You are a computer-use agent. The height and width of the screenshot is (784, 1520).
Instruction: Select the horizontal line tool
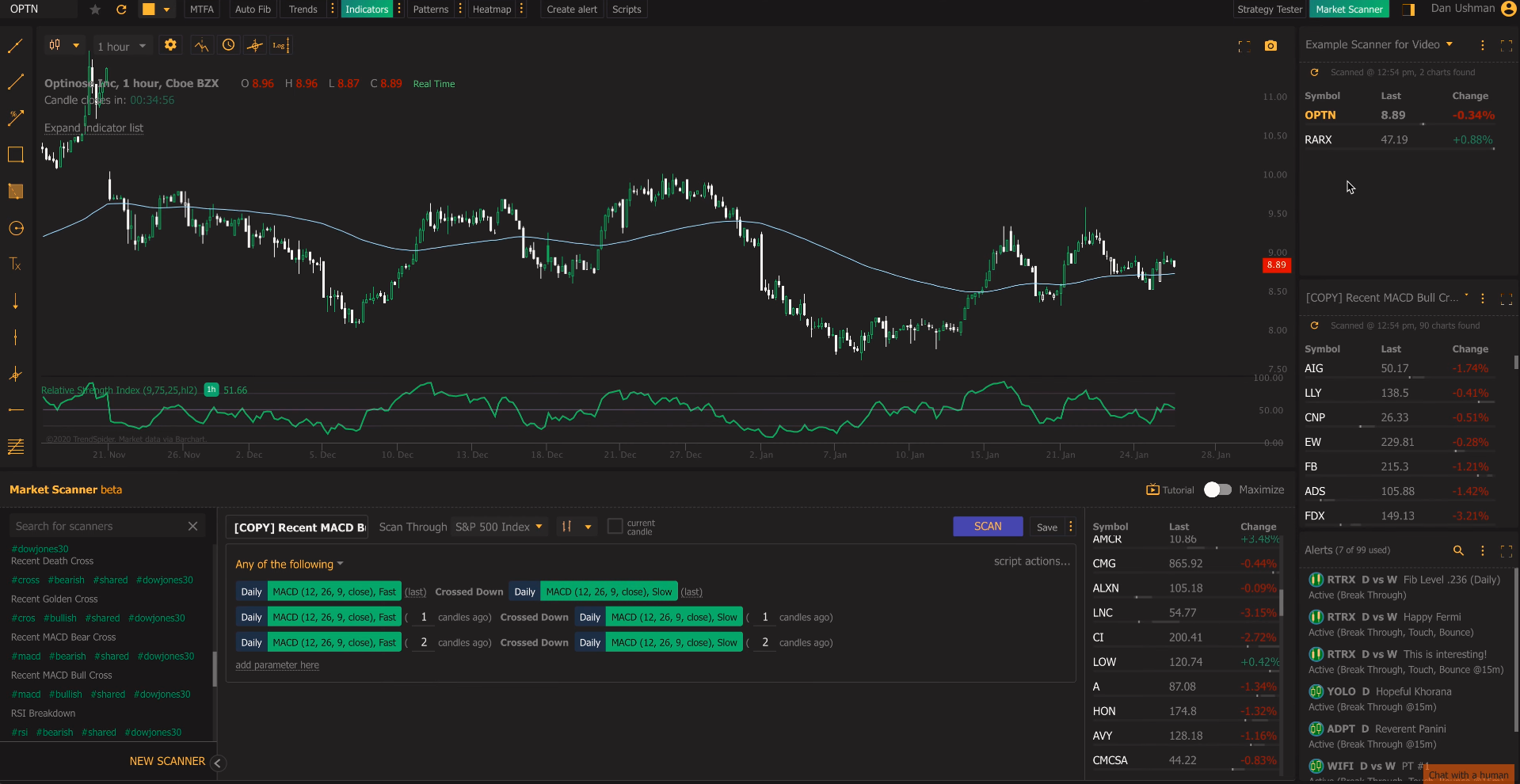point(15,410)
